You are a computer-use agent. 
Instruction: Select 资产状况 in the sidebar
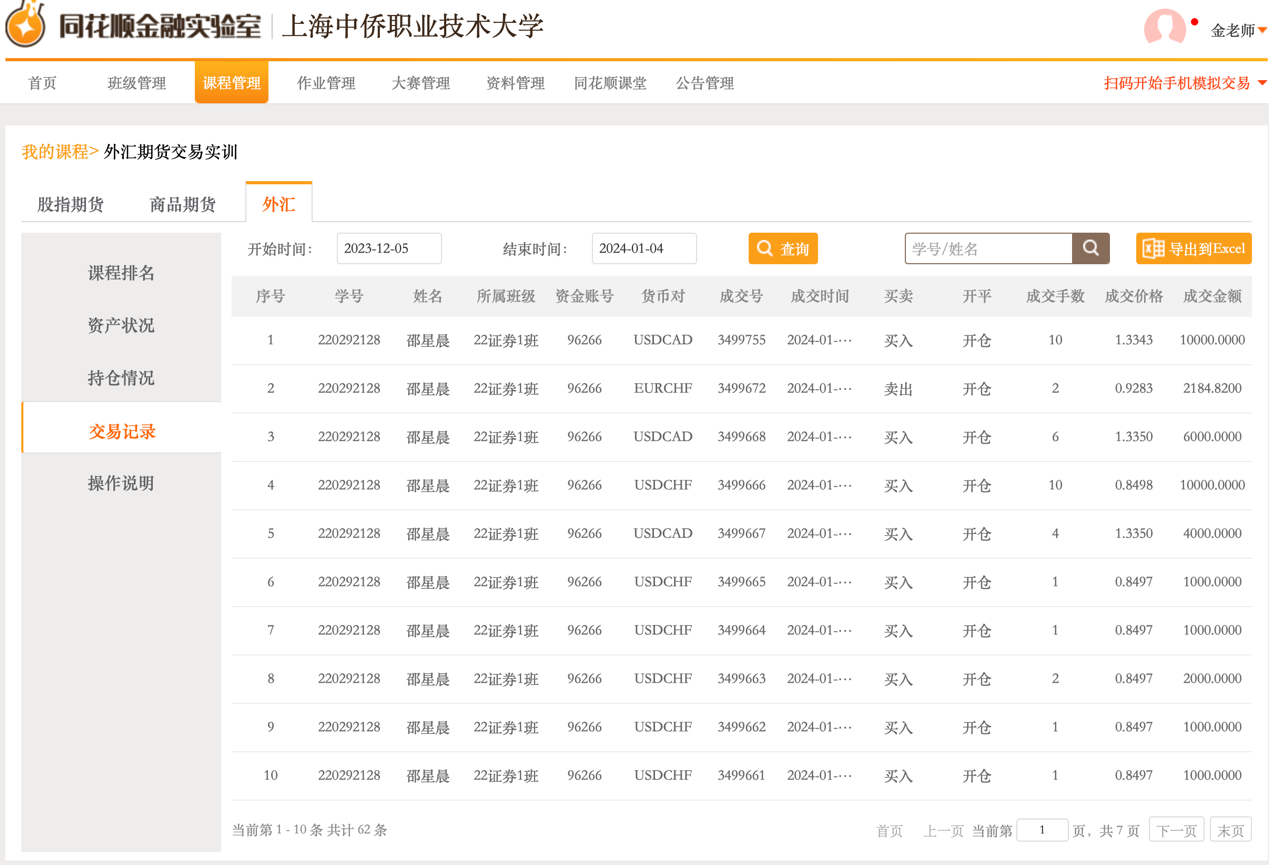(121, 325)
